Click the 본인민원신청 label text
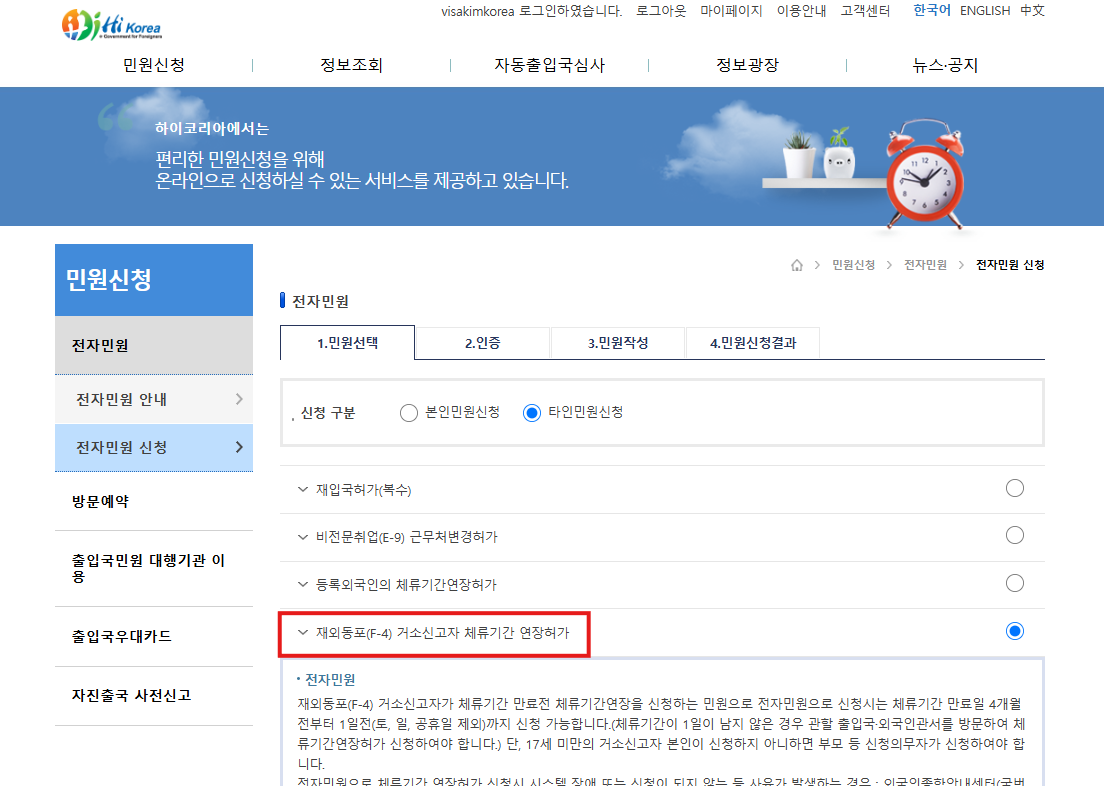This screenshot has width=1104, height=786. [463, 412]
